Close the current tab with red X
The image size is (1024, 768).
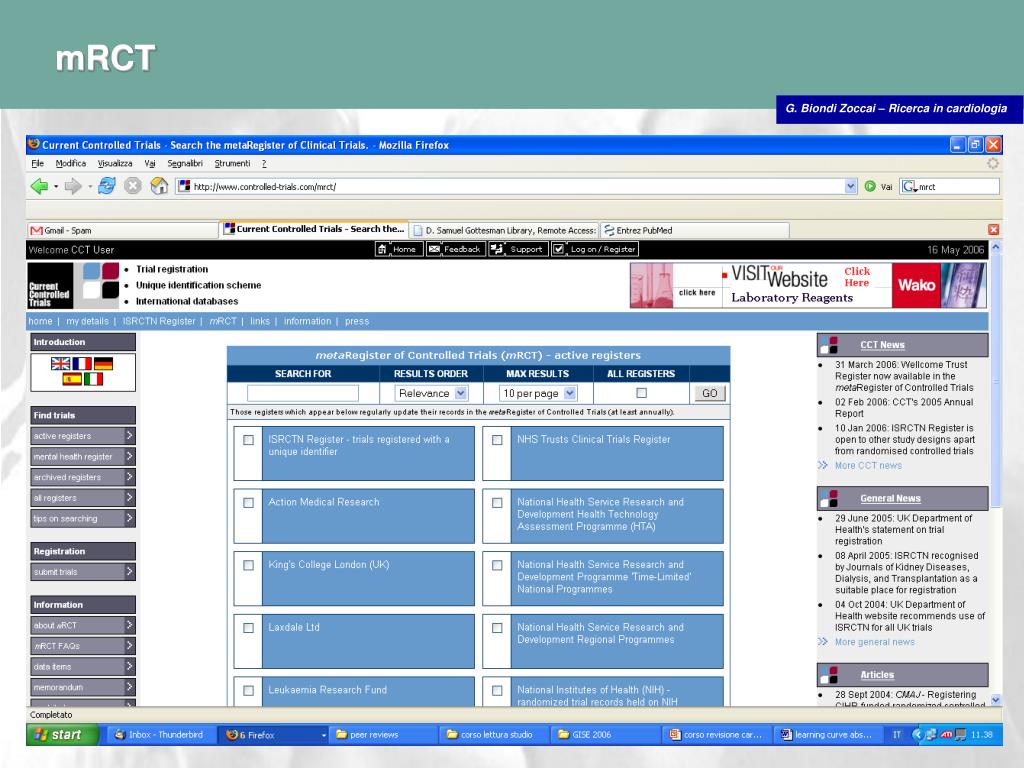pyautogui.click(x=993, y=229)
